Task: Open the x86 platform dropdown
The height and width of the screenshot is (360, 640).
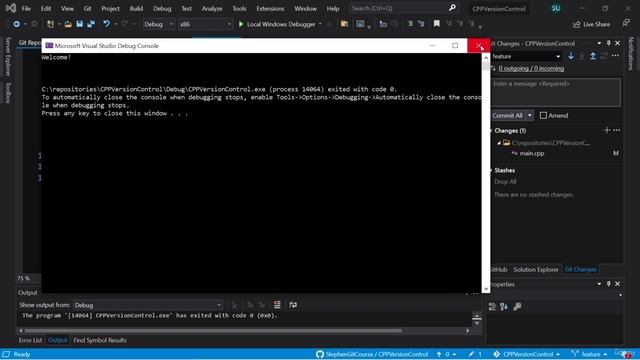Action: coord(205,24)
